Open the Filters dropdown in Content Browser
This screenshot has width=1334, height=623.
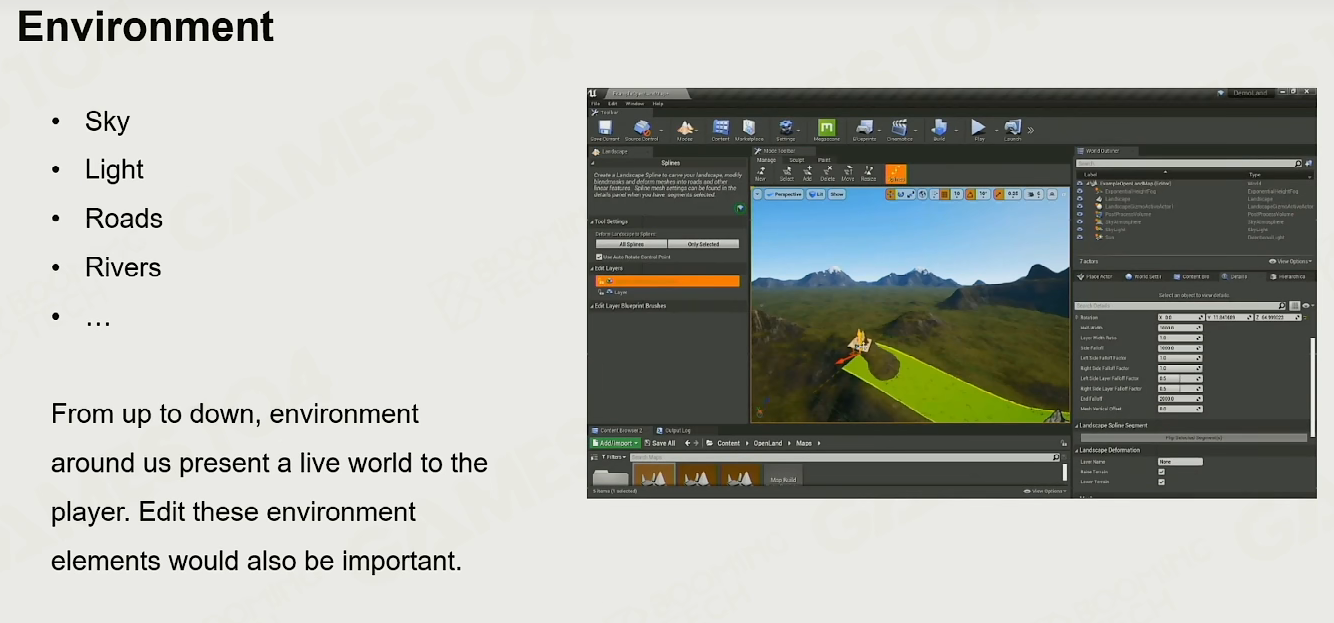[612, 457]
